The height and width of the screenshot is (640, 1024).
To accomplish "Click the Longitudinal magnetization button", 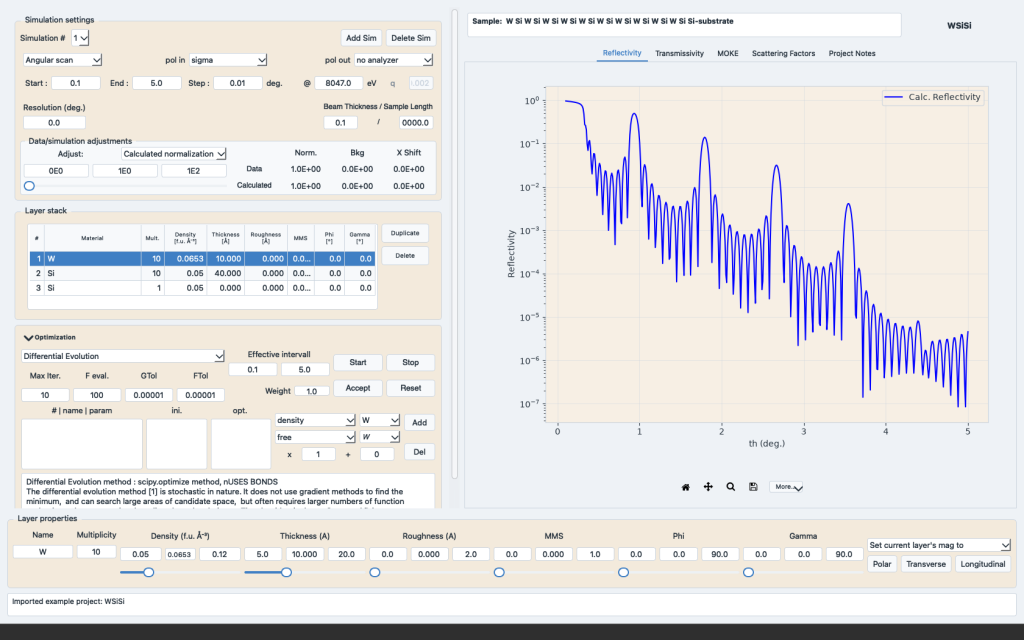I will click(982, 564).
